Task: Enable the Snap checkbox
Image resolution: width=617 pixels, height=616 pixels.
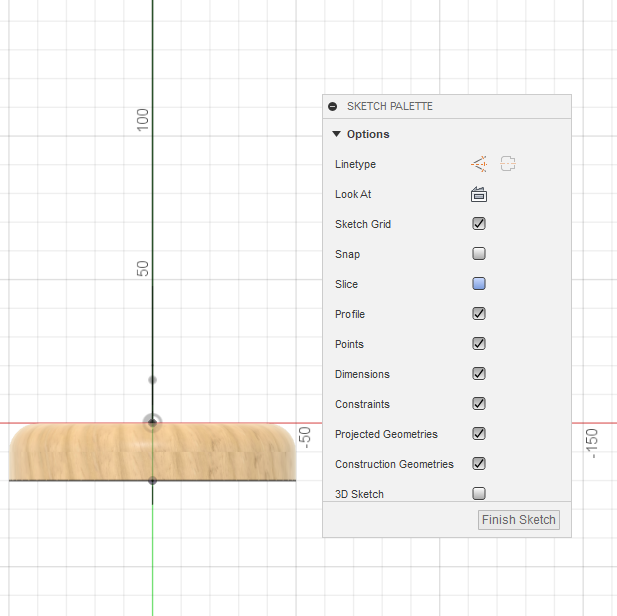Action: pyautogui.click(x=479, y=254)
